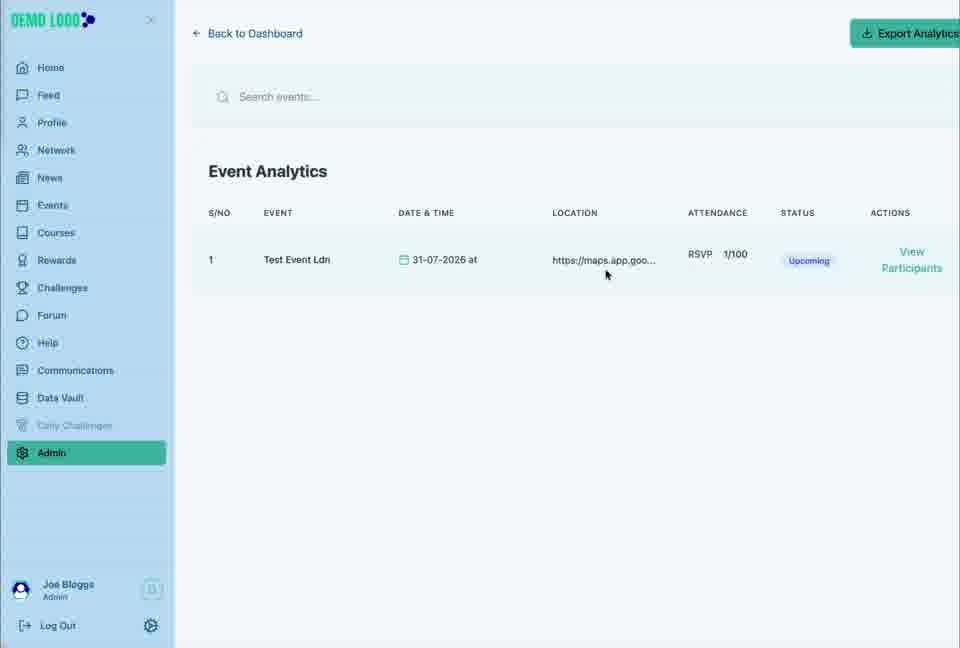960x648 pixels.
Task: Open the Forum page
Action: click(x=86, y=315)
